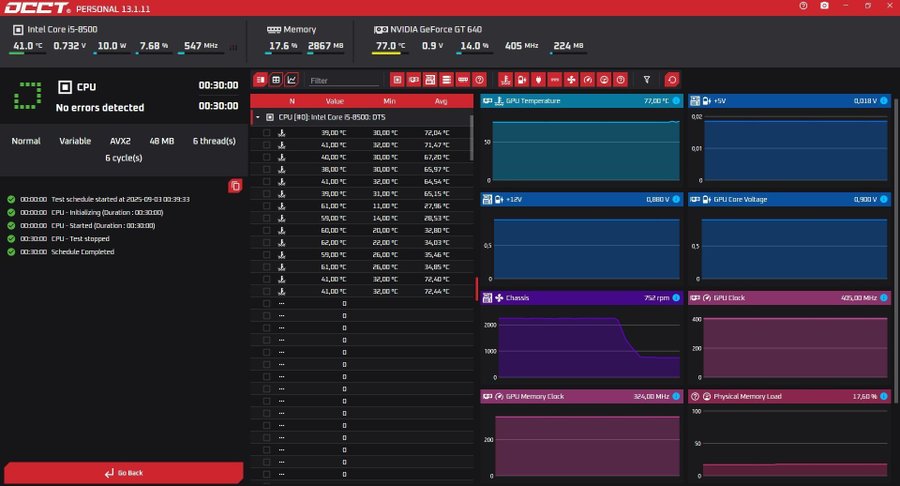The image size is (900, 486).
Task: Open the help icon in title bar
Action: click(802, 6)
